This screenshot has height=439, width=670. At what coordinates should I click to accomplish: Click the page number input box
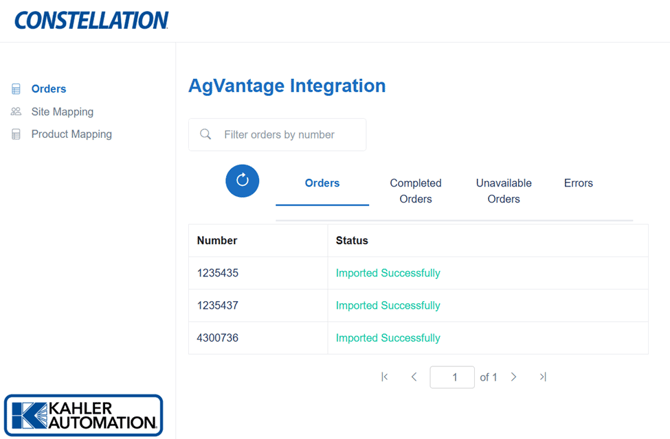(452, 377)
